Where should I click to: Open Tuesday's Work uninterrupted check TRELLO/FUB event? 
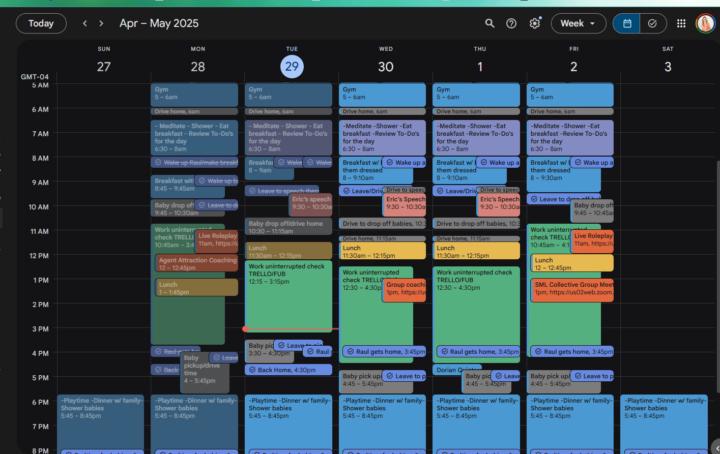pos(288,295)
